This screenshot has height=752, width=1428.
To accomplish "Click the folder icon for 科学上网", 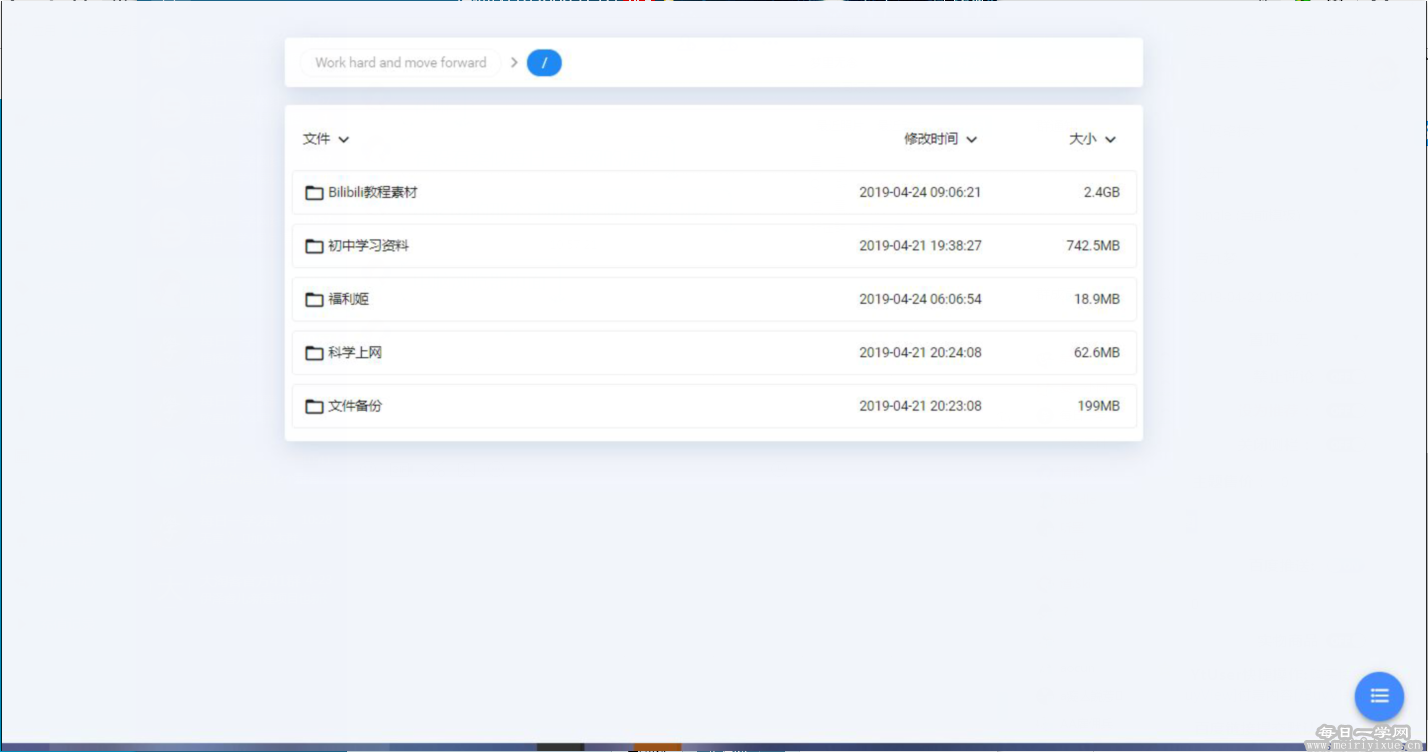I will (x=314, y=353).
